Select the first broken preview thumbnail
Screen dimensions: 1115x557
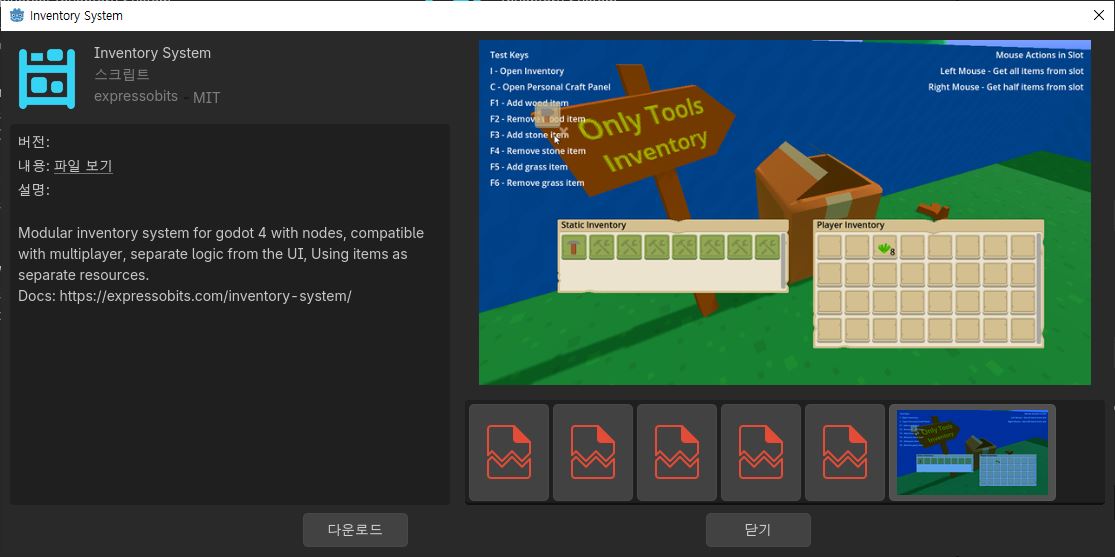point(509,452)
